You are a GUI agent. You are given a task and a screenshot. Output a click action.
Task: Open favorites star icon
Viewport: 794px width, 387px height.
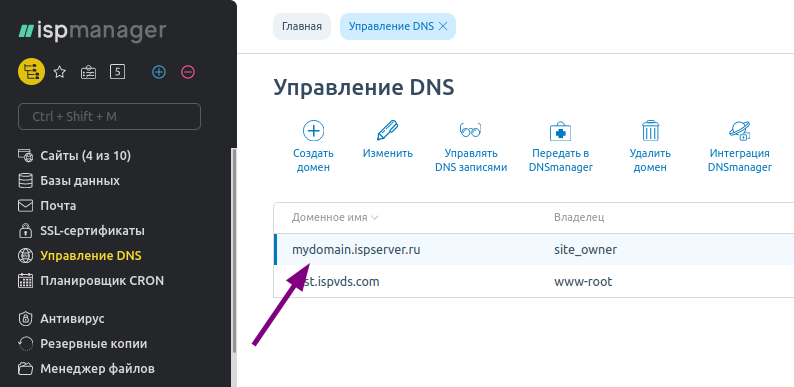coord(60,72)
